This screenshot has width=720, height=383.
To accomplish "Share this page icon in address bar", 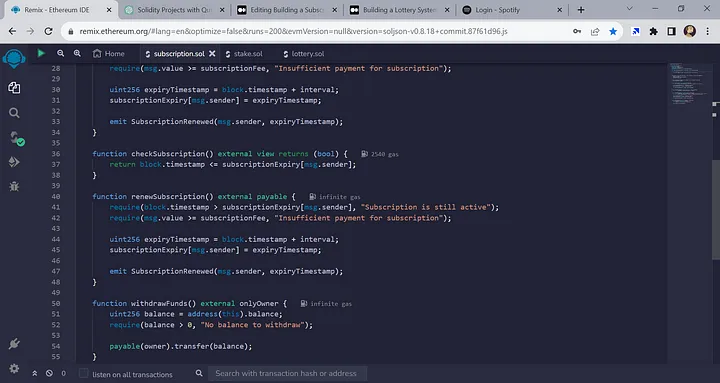I will [595, 31].
